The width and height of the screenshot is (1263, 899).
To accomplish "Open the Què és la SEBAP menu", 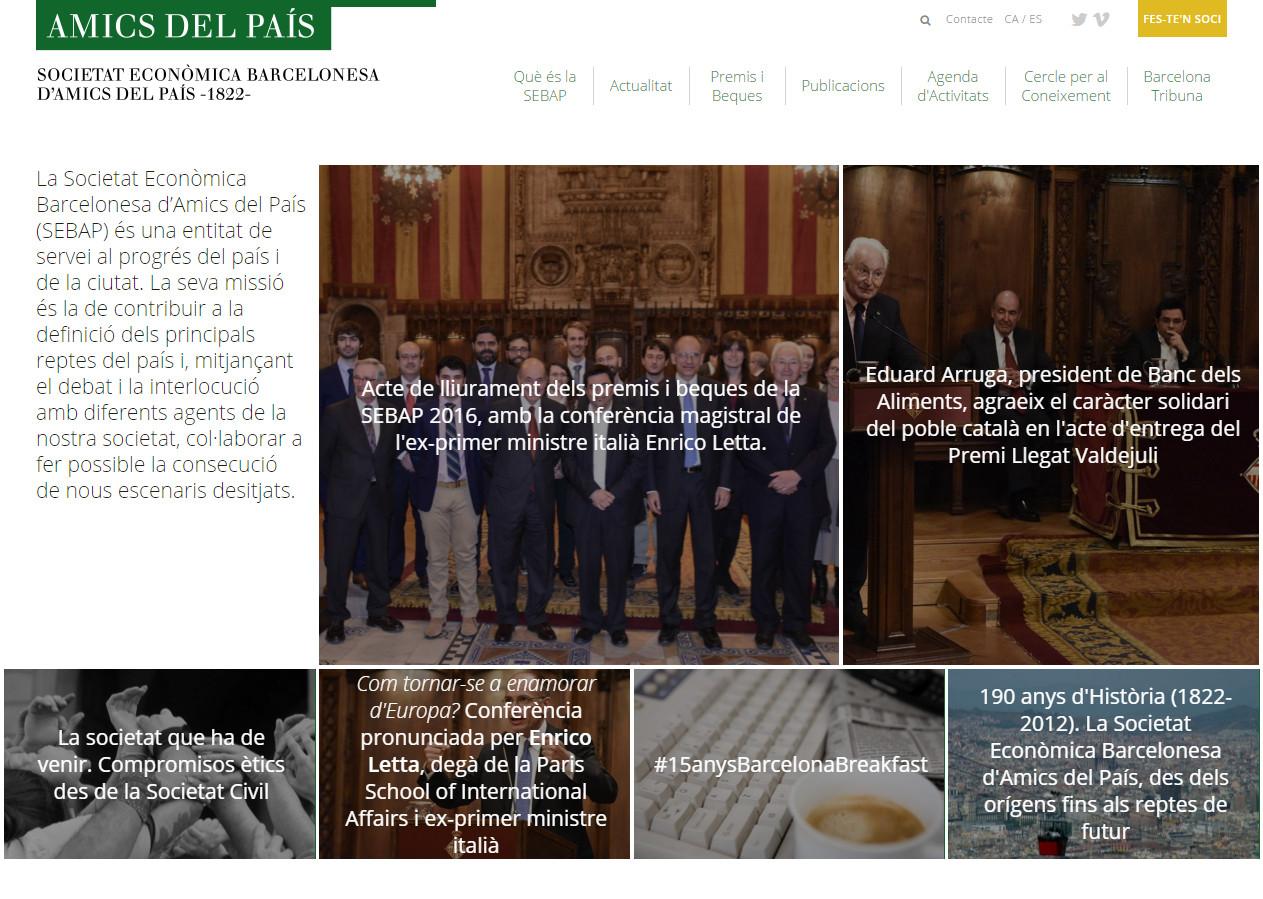I will pyautogui.click(x=544, y=86).
